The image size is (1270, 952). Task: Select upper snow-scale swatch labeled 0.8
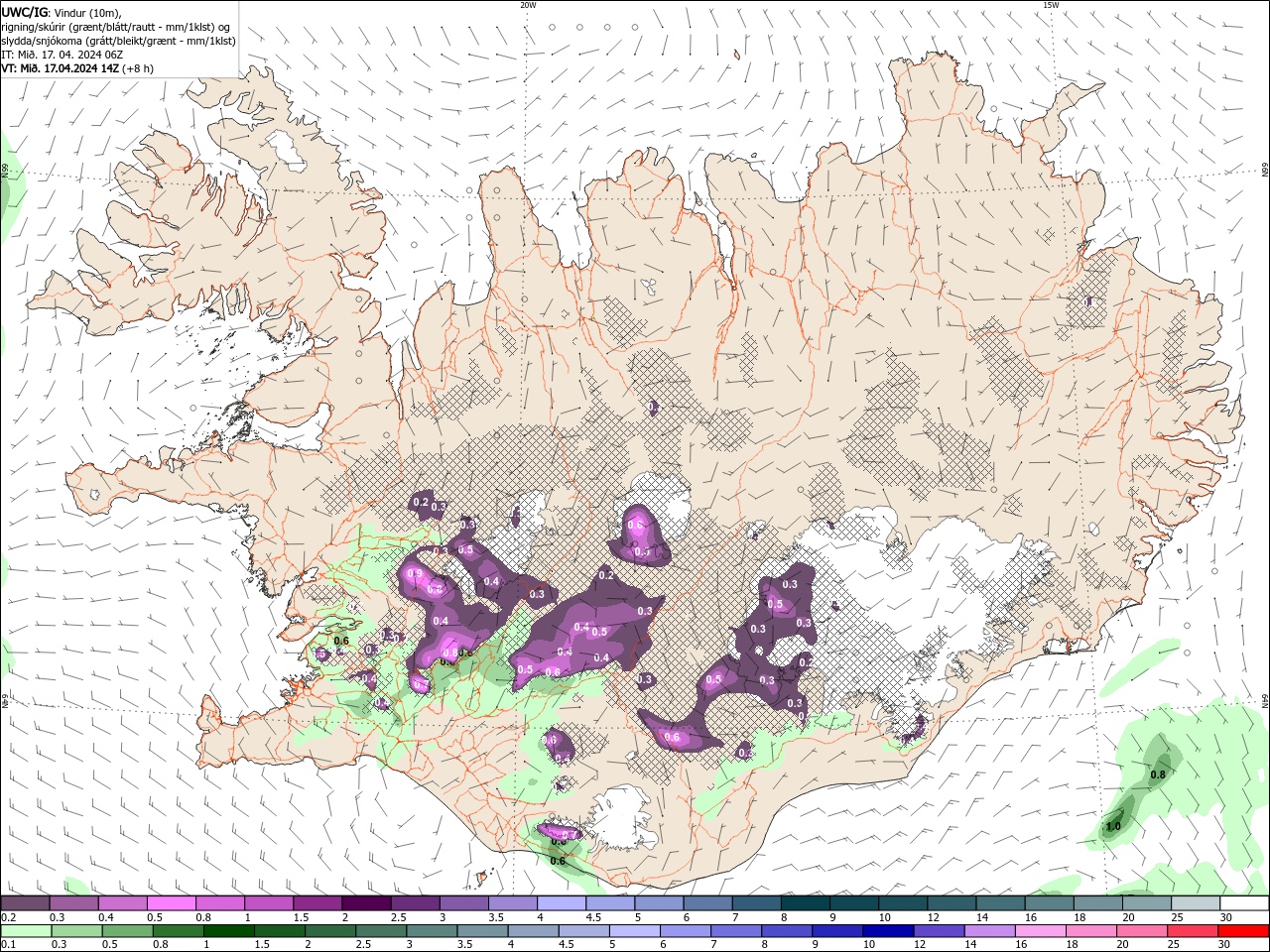[220, 903]
